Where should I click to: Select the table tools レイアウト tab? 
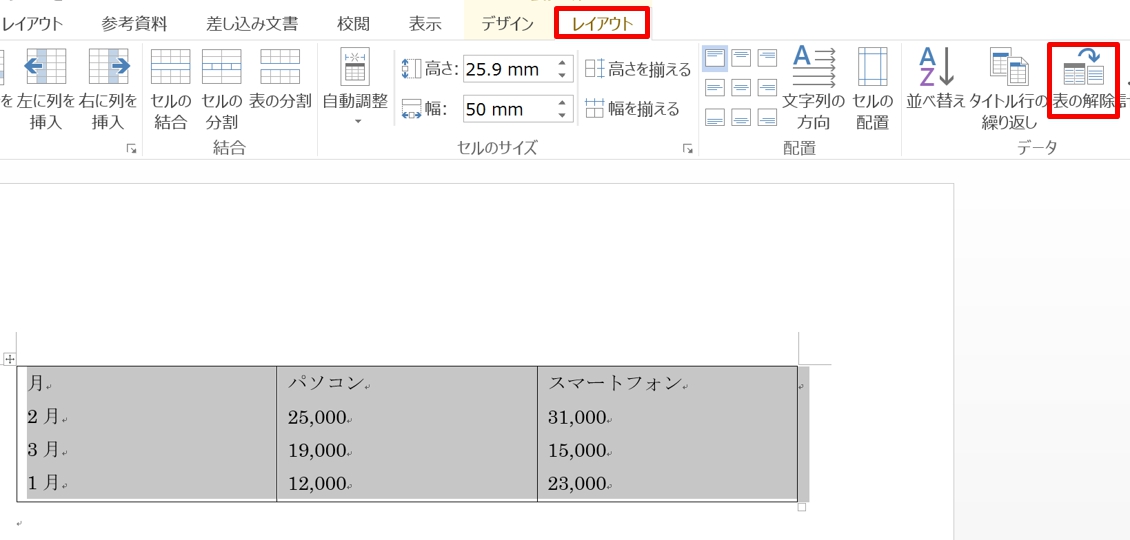[x=602, y=24]
